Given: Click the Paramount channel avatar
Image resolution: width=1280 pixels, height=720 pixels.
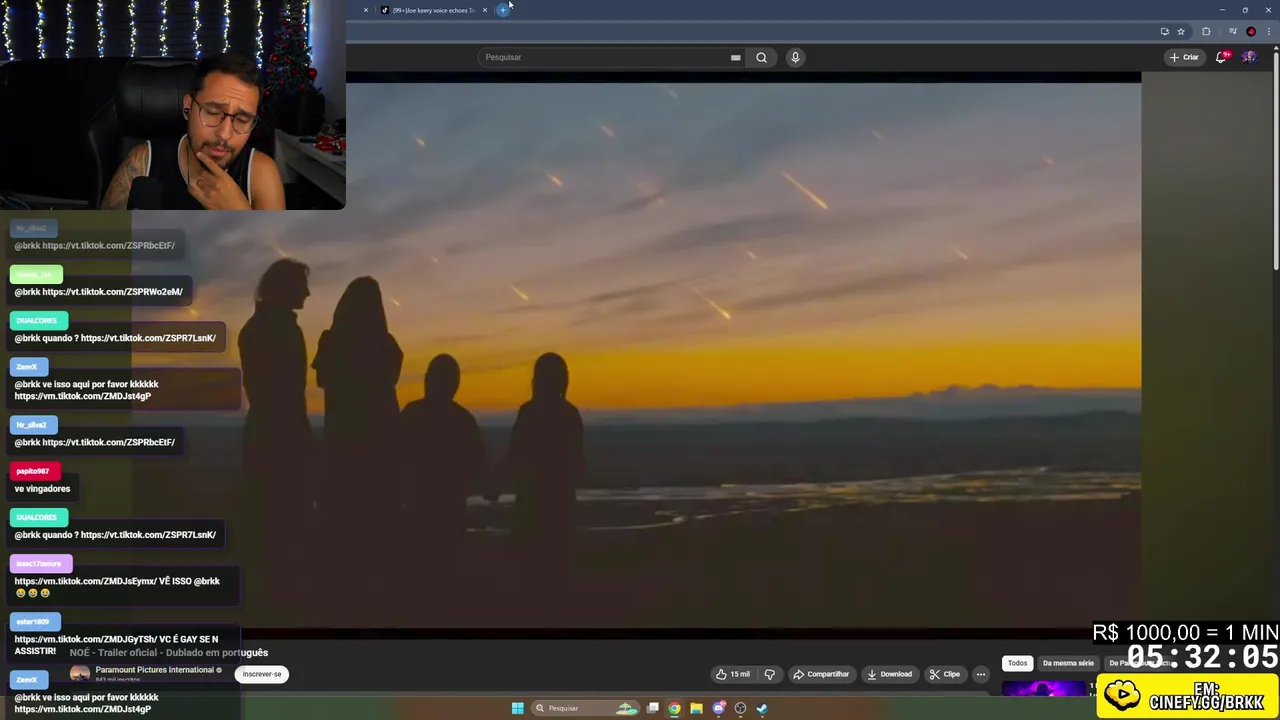Looking at the screenshot, I should point(79,674).
